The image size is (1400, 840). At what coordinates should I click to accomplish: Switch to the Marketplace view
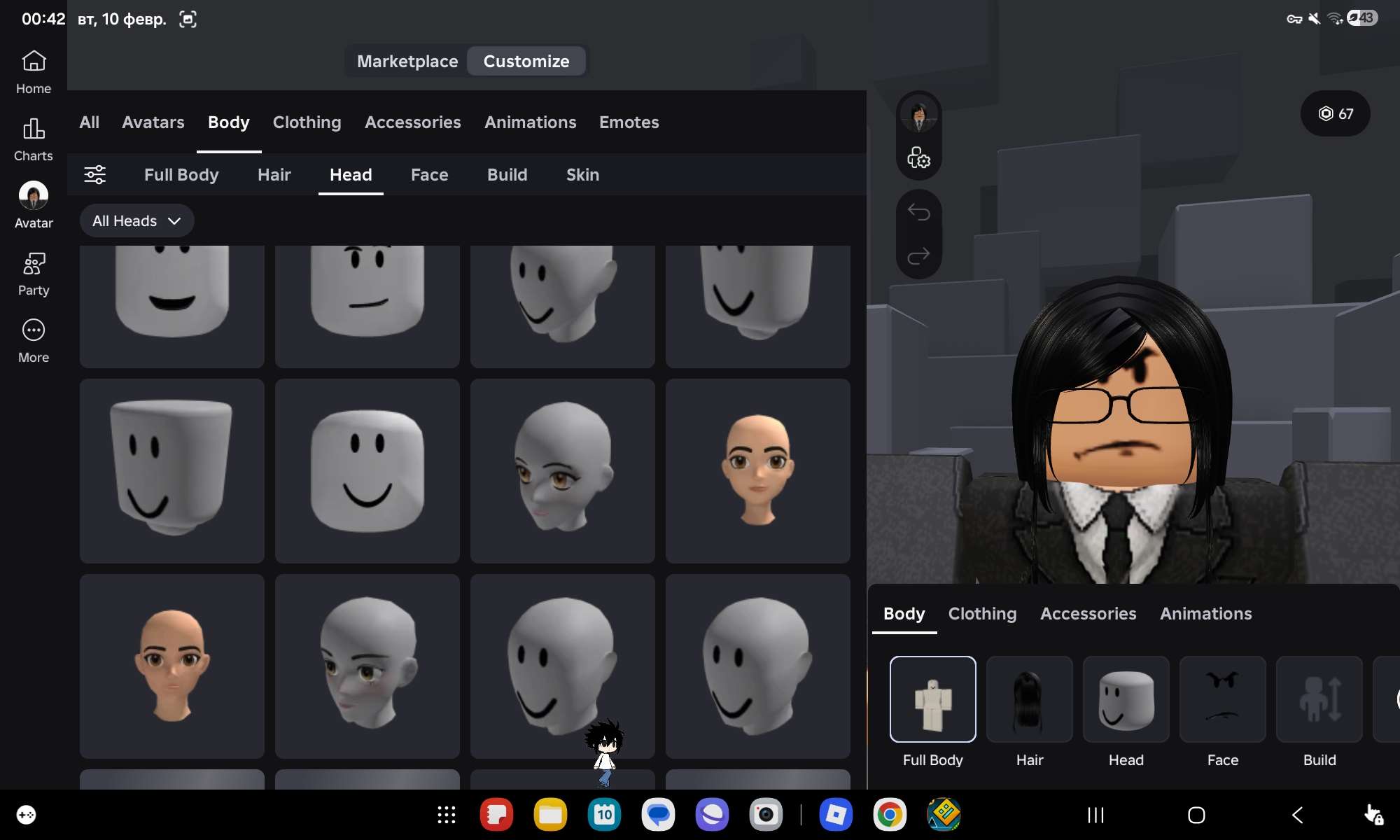click(x=407, y=61)
